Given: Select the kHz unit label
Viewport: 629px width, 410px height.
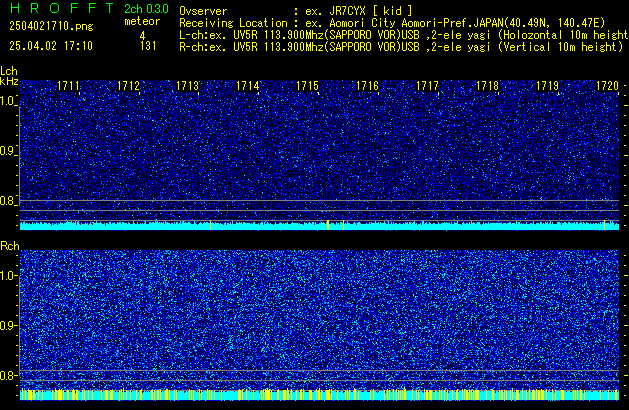Looking at the screenshot, I should click(9, 81).
